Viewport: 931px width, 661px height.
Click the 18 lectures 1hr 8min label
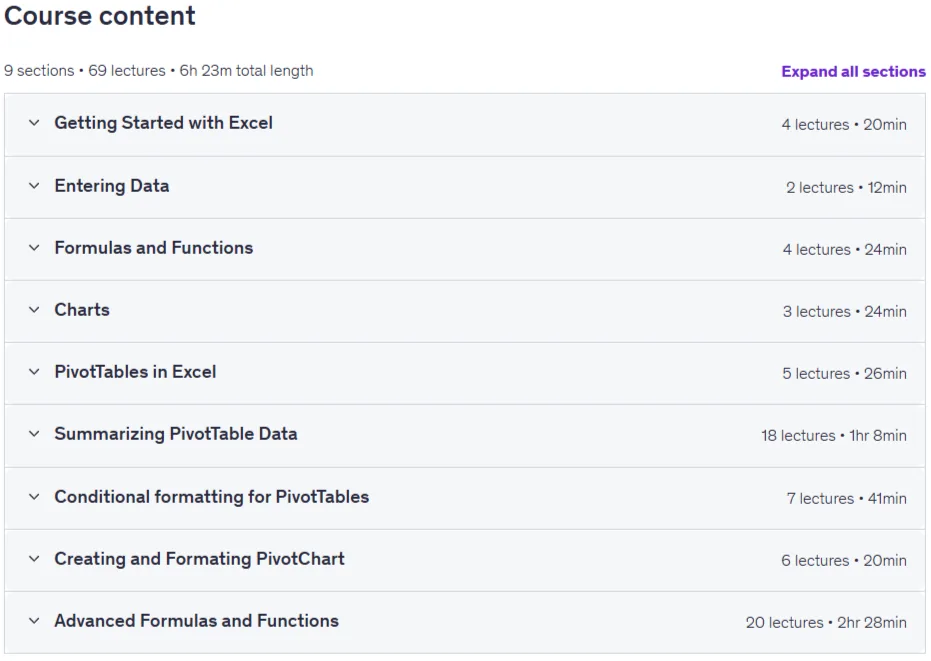tap(834, 435)
